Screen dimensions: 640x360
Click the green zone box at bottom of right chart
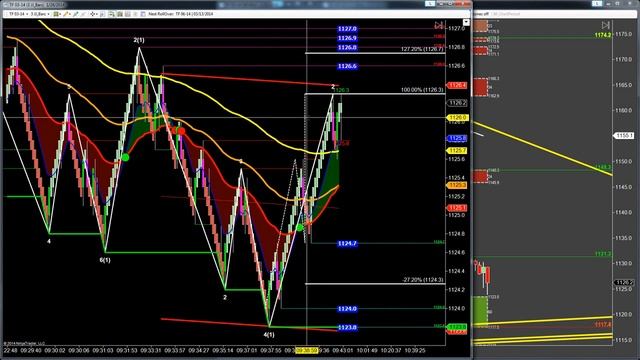click(x=480, y=312)
